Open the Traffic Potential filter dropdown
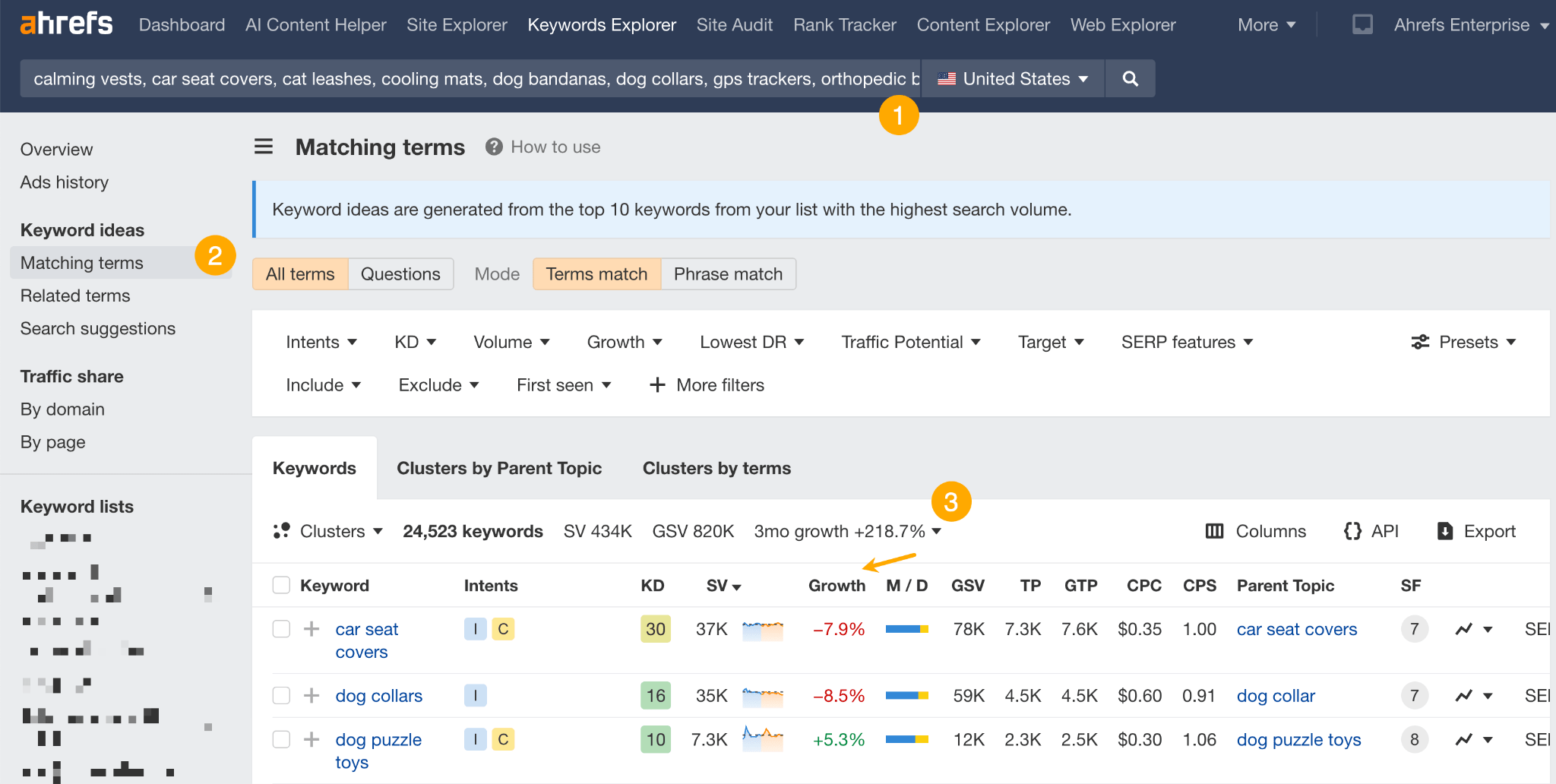The height and width of the screenshot is (784, 1556). [x=909, y=342]
